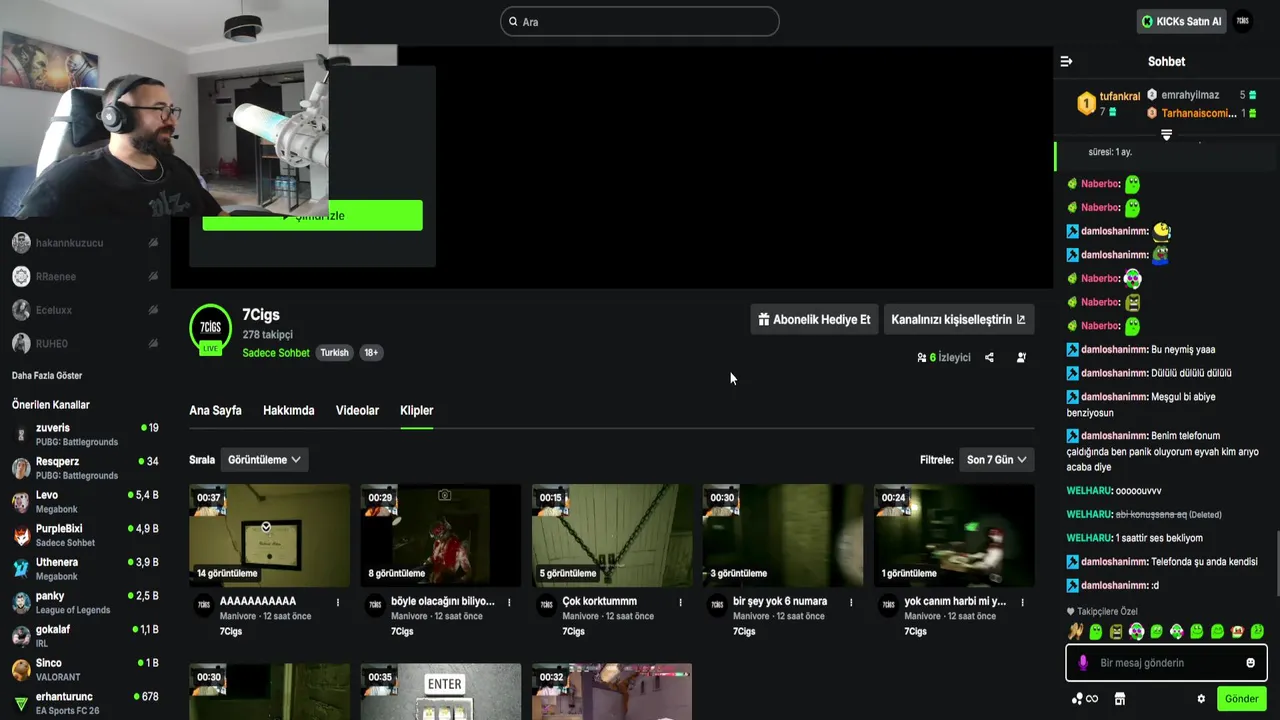
Task: Click the 18+ tag
Action: 371,353
